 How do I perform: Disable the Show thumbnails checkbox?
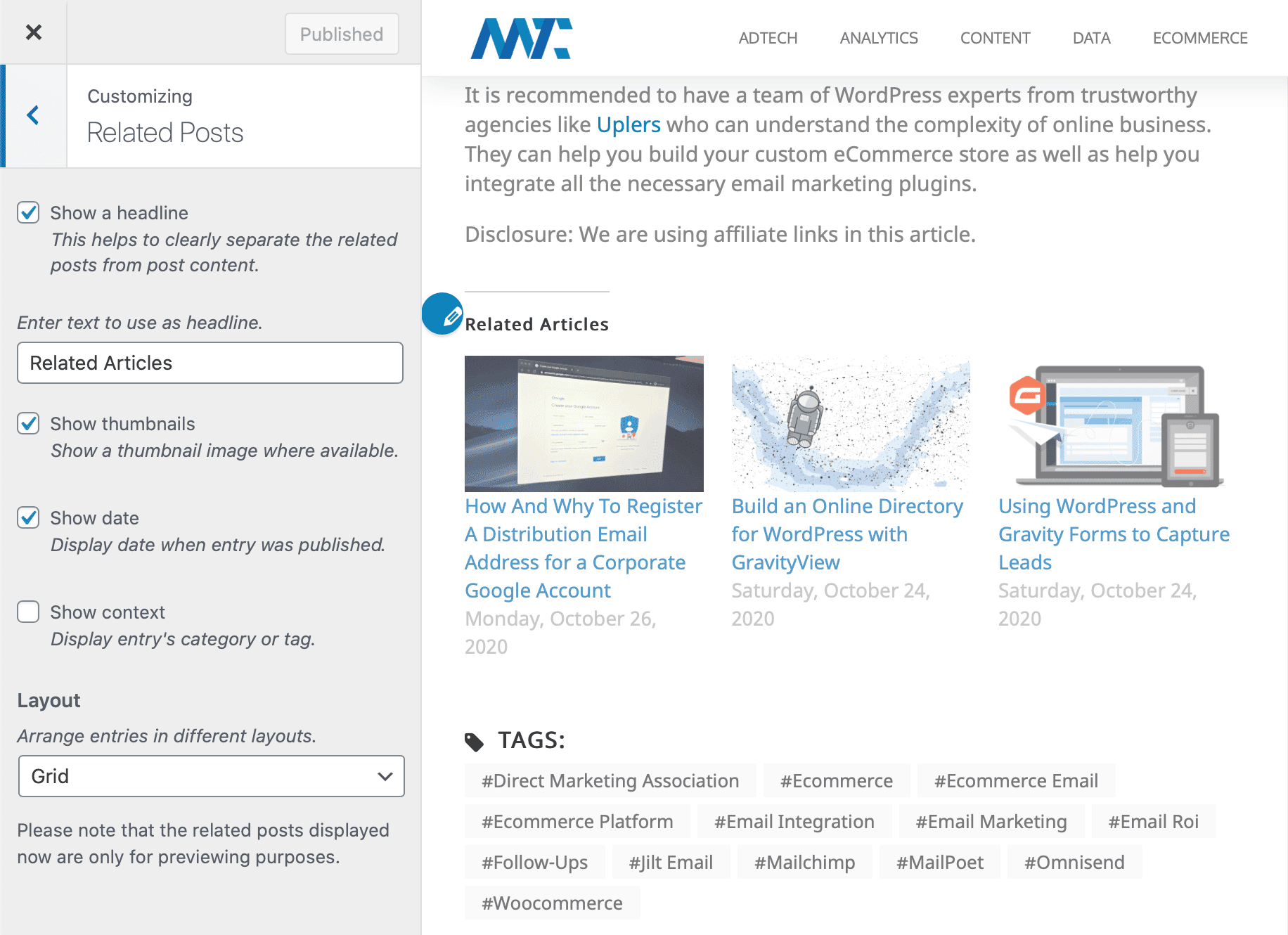pos(28,423)
